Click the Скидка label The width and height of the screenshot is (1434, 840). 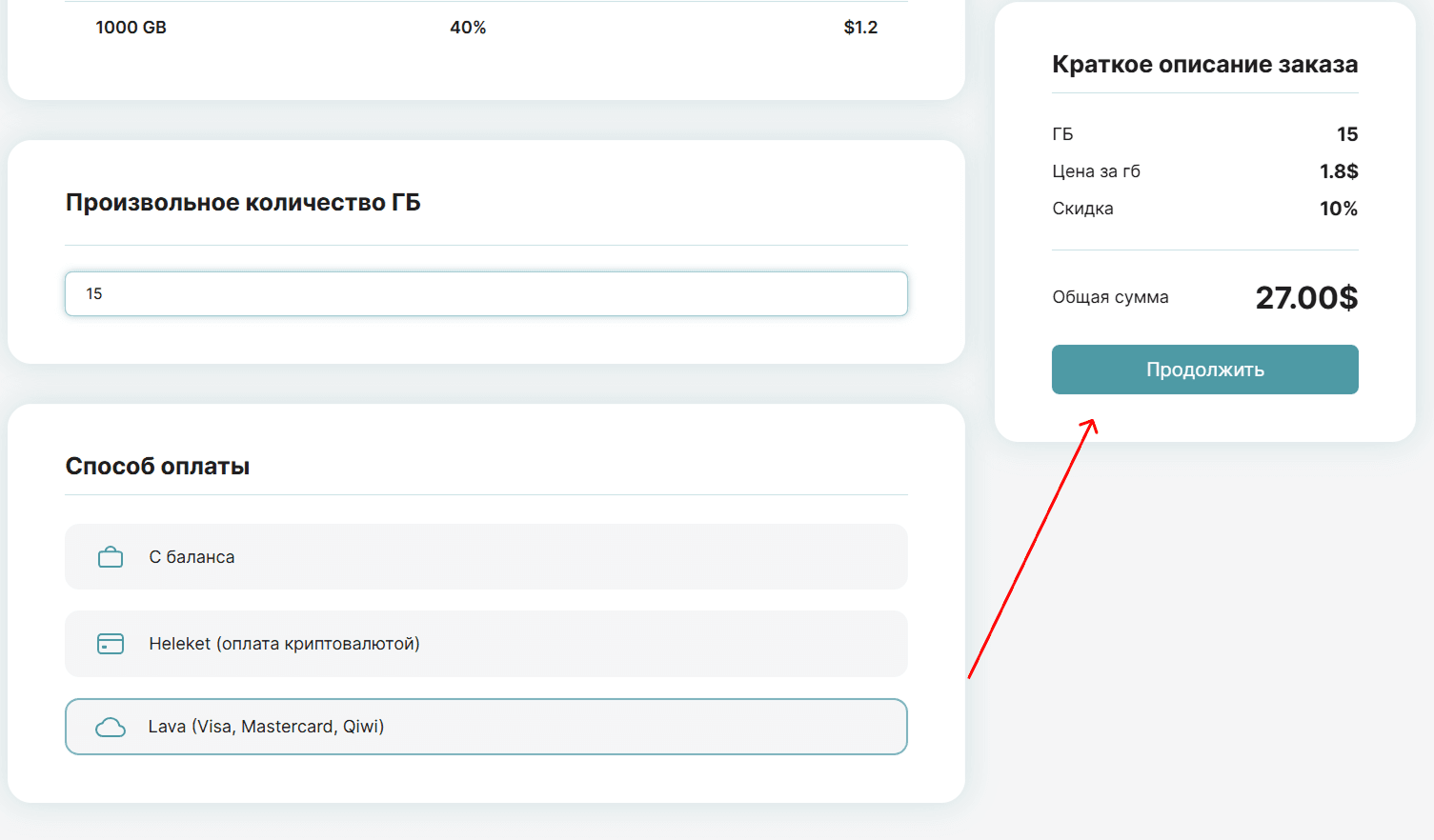tap(1082, 209)
